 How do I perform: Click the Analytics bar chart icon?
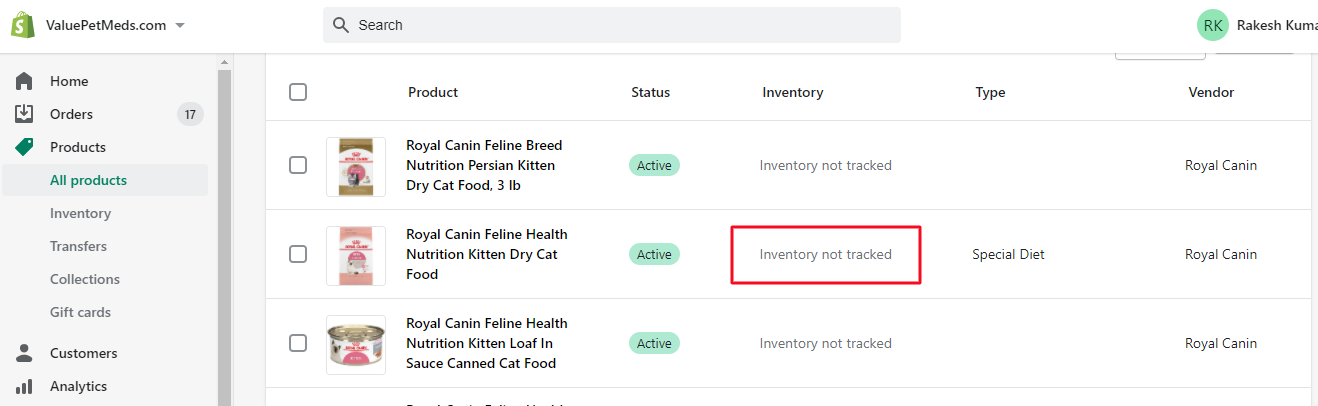tap(24, 386)
